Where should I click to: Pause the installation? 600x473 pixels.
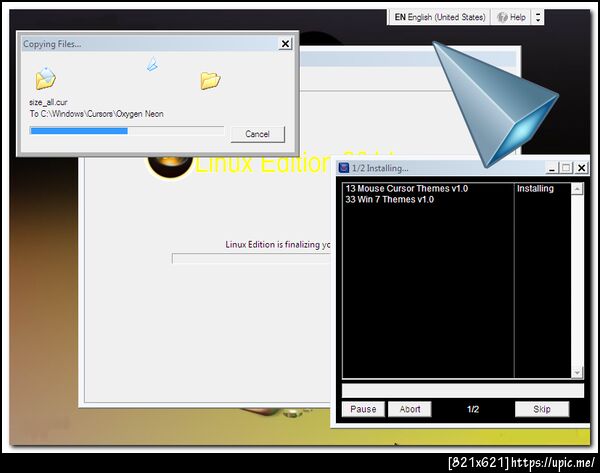(x=363, y=409)
